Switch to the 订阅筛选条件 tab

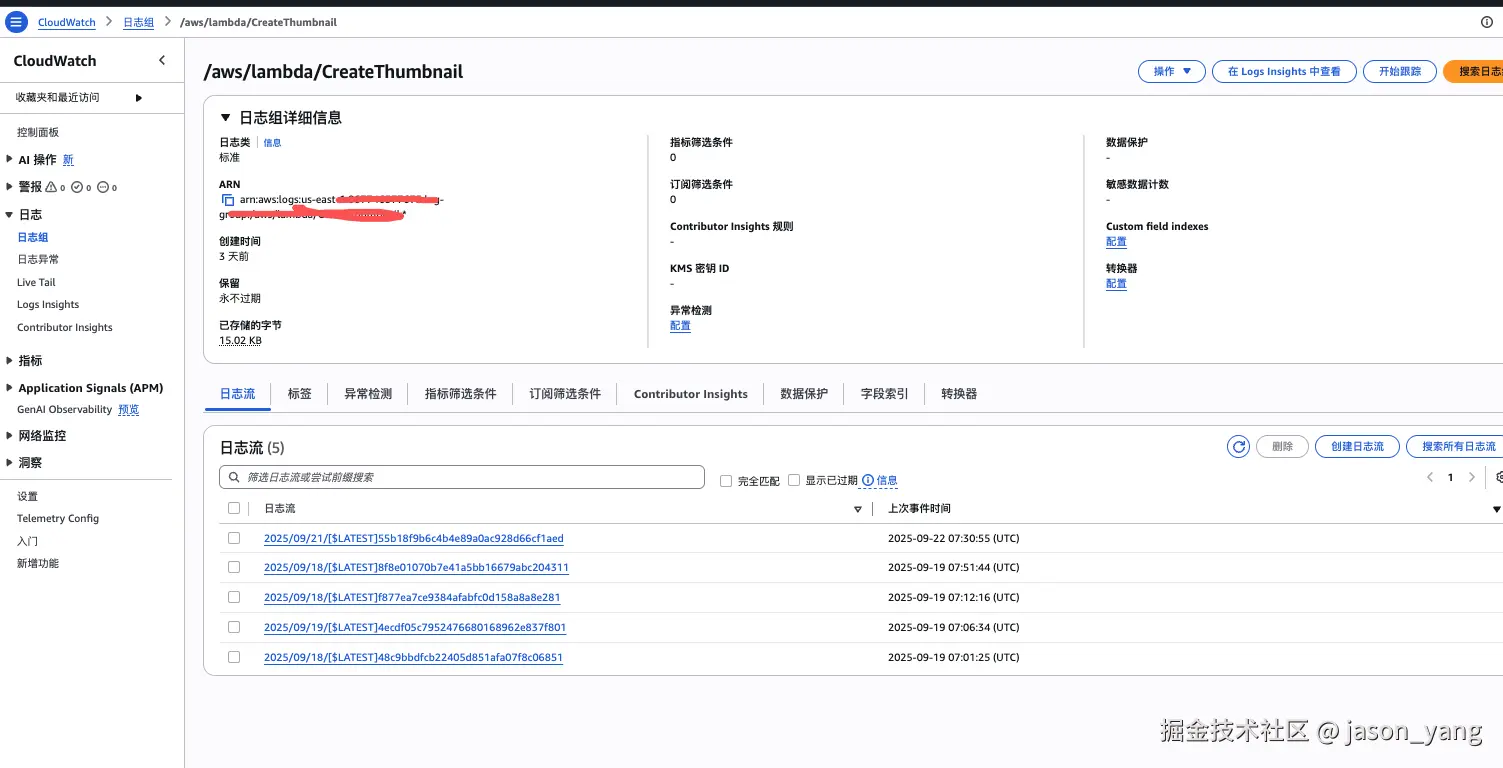565,394
